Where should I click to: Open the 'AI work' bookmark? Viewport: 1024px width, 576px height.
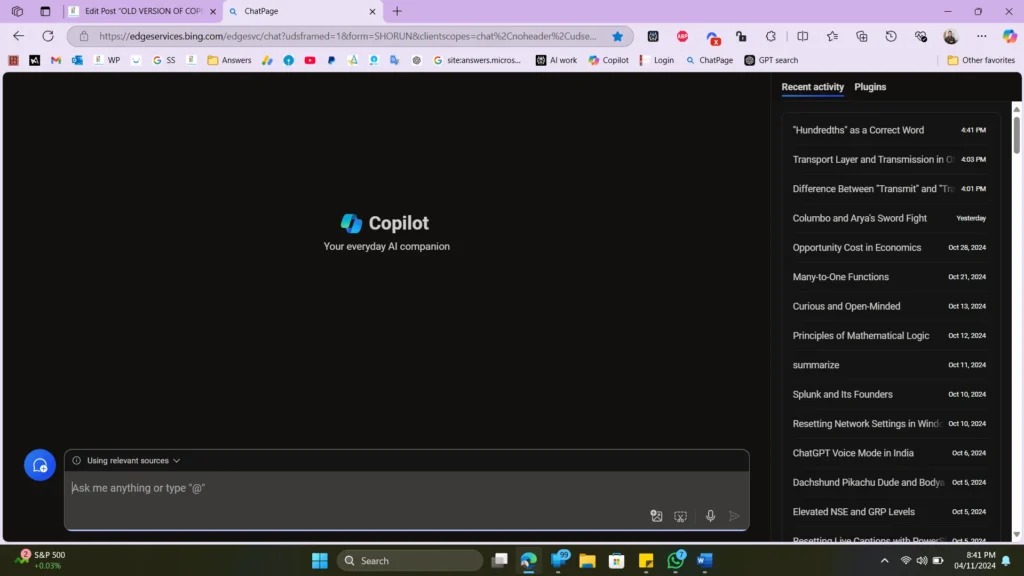pos(556,60)
